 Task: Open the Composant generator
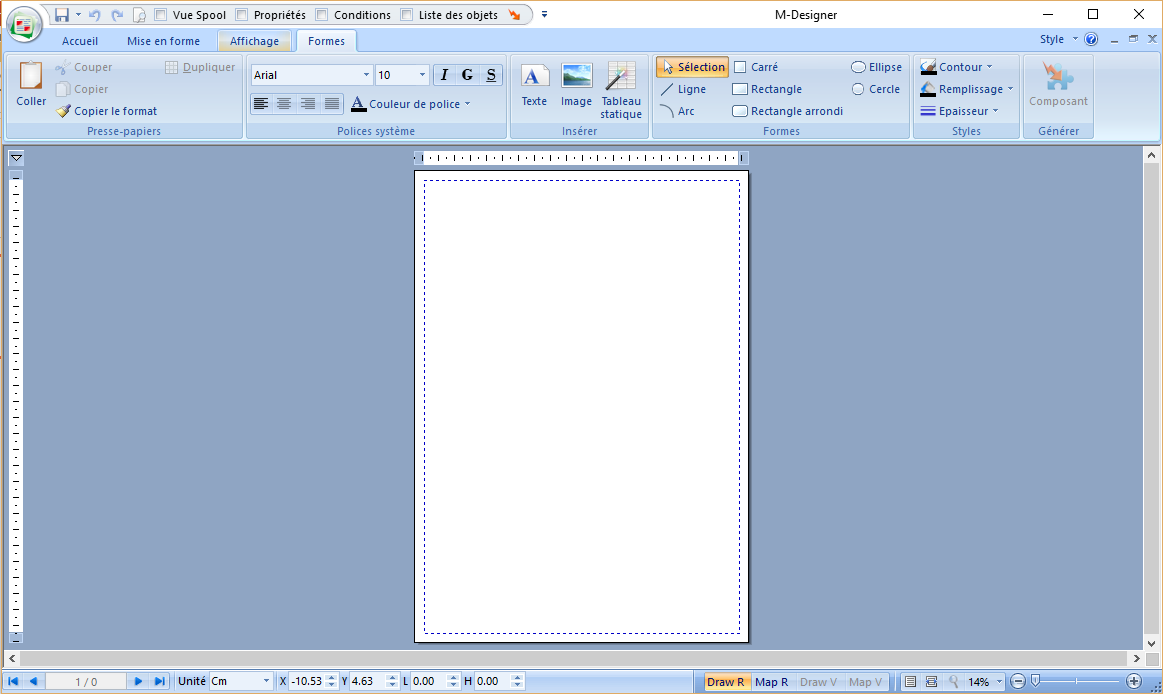[x=1057, y=90]
